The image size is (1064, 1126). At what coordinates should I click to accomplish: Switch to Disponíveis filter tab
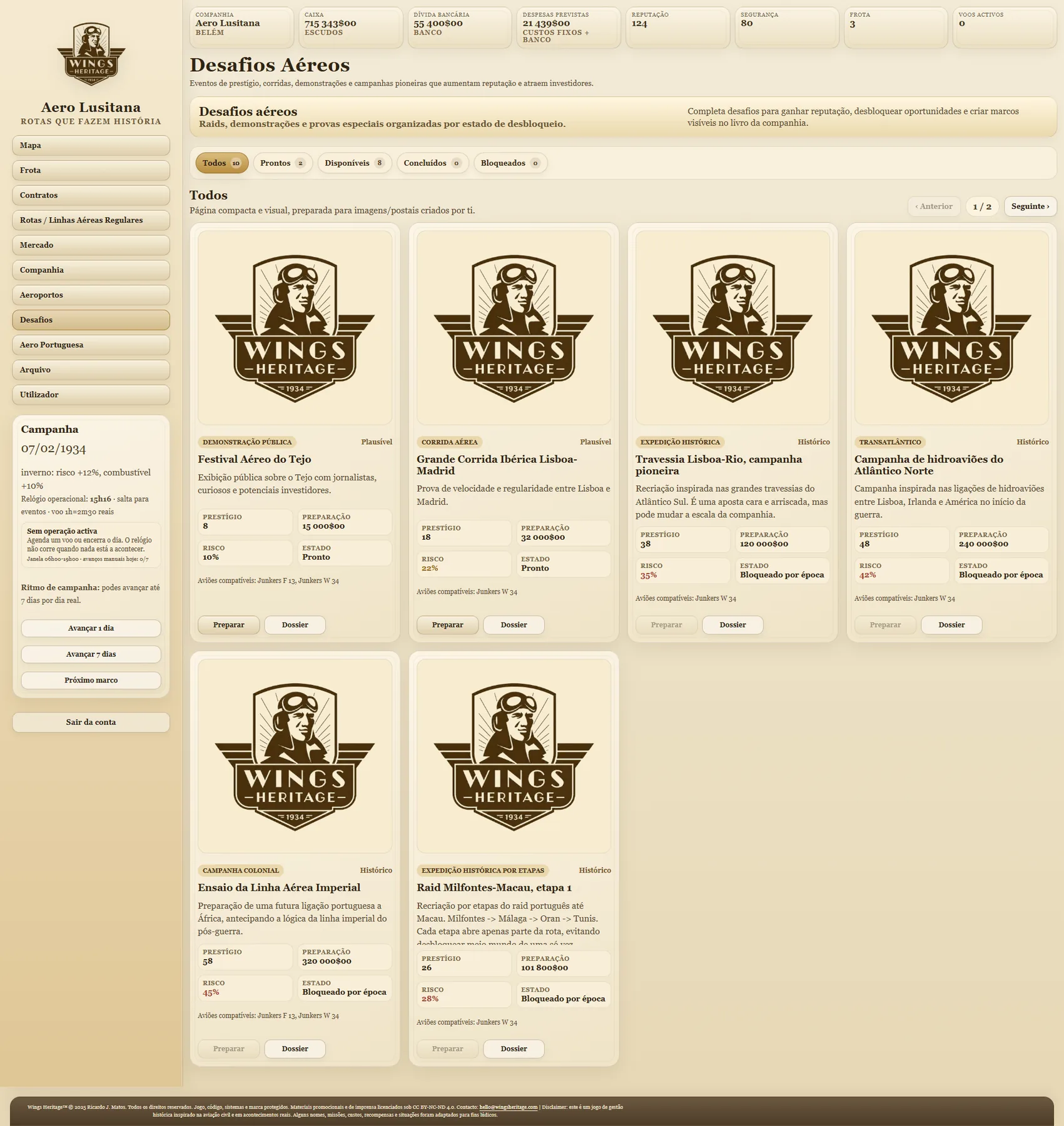[355, 163]
